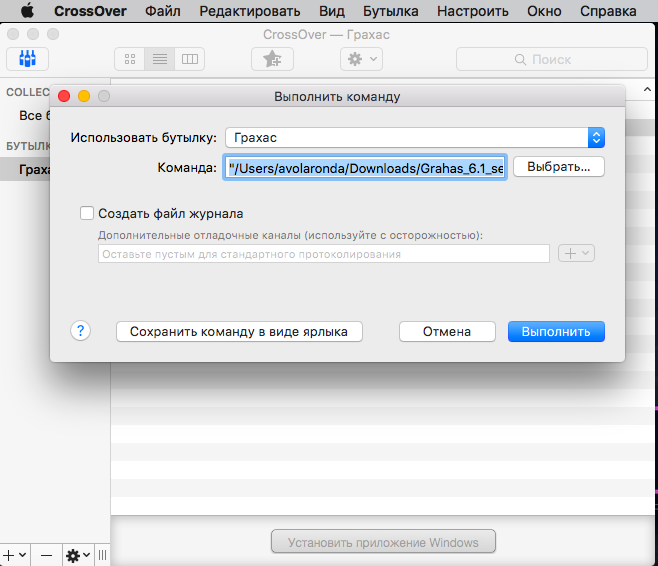Click the remove bottle minus button
658x566 pixels.
tap(47, 555)
